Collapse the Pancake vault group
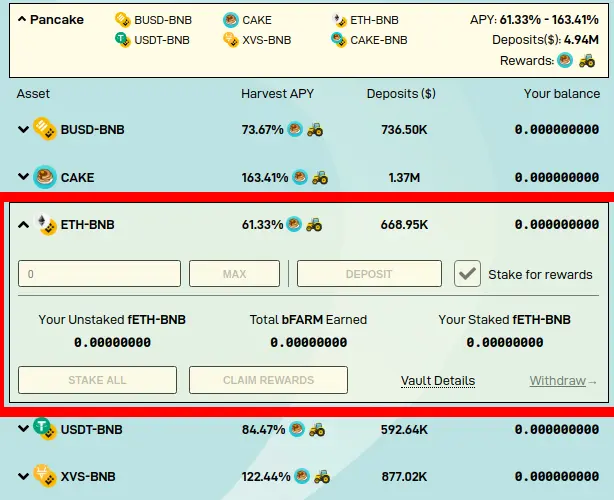 (22, 19)
